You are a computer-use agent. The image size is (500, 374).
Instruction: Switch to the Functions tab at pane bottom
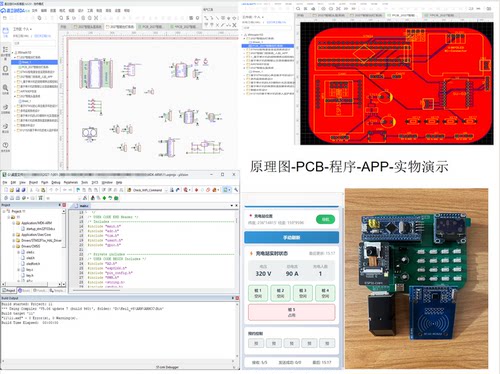(x=40, y=291)
